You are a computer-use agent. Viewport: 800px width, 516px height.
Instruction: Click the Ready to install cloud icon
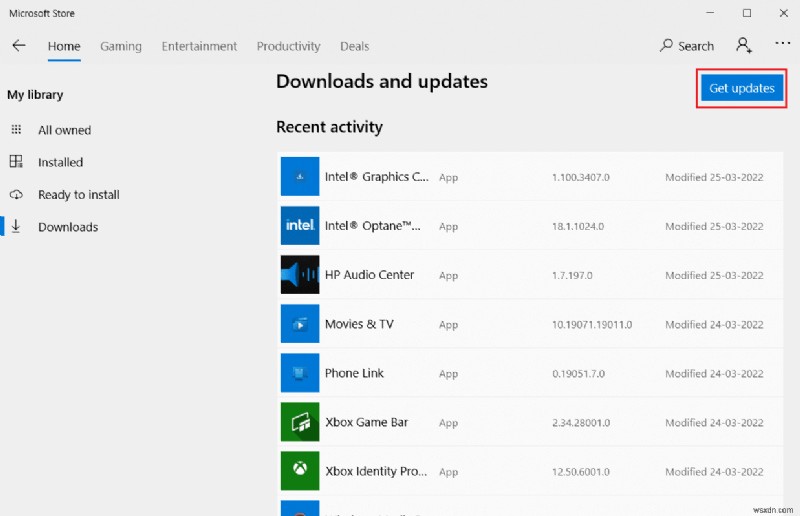16,194
